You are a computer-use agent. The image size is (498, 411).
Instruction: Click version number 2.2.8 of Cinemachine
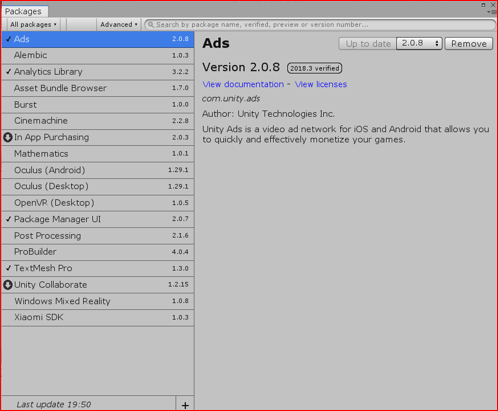coord(180,121)
